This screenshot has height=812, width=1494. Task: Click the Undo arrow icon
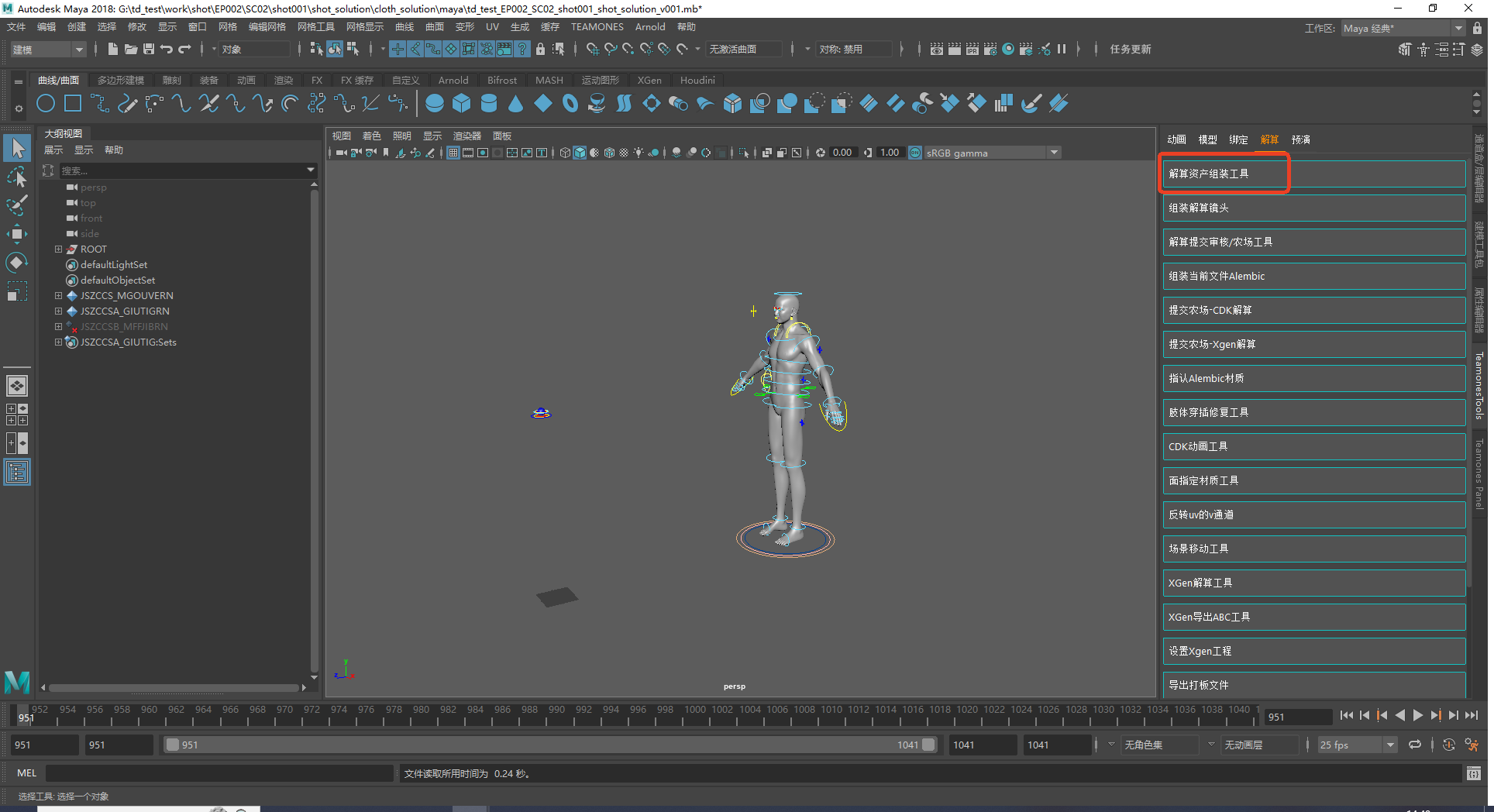(x=167, y=49)
